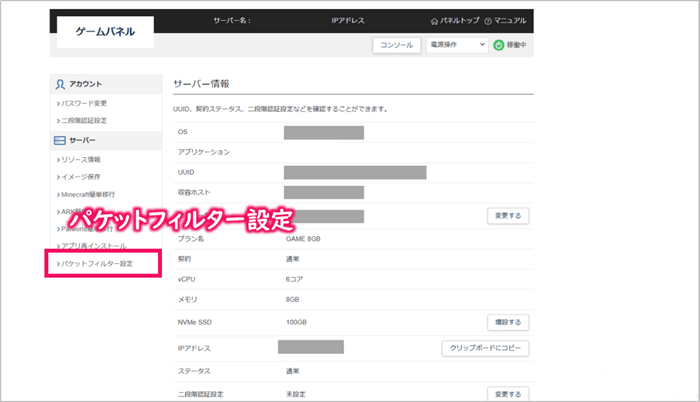
Task: Click the 未設定 two-step status value
Action: (296, 394)
